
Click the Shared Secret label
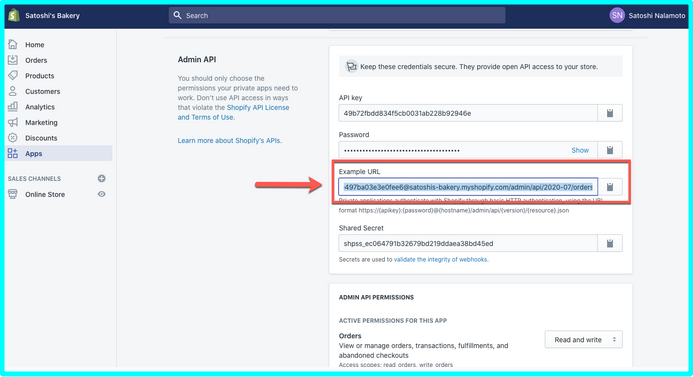[361, 228]
